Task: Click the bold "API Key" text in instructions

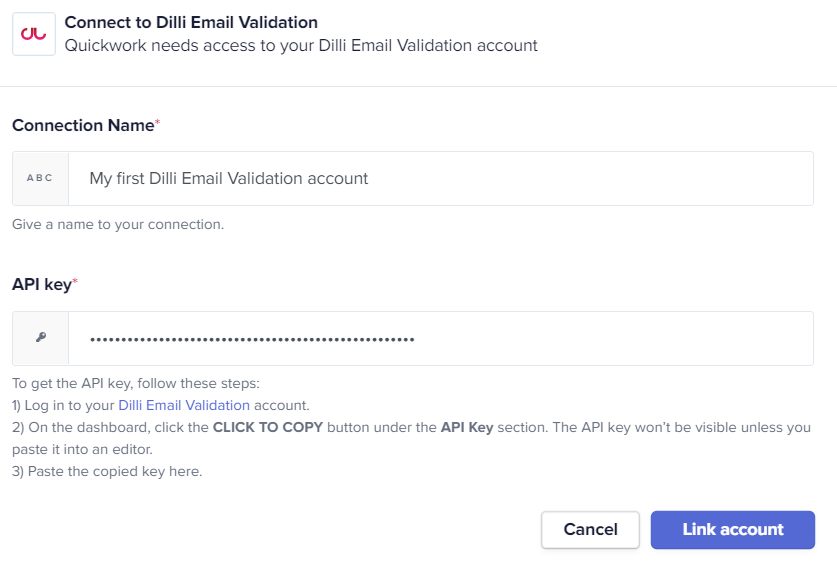Action: 467,427
